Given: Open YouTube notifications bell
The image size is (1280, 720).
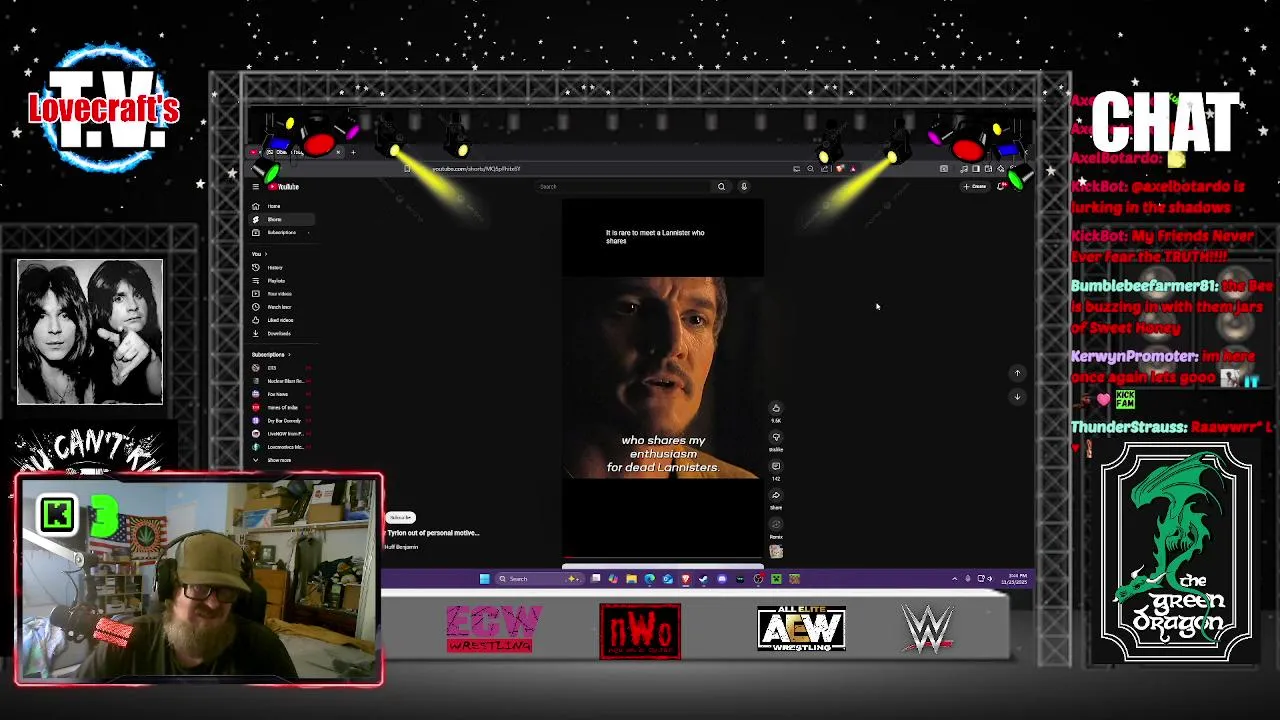Looking at the screenshot, I should 1001,186.
